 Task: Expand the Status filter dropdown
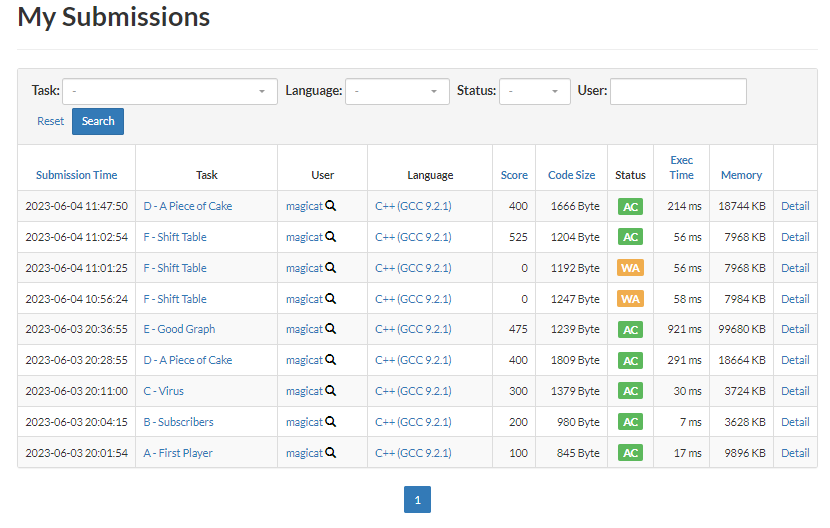tap(535, 91)
